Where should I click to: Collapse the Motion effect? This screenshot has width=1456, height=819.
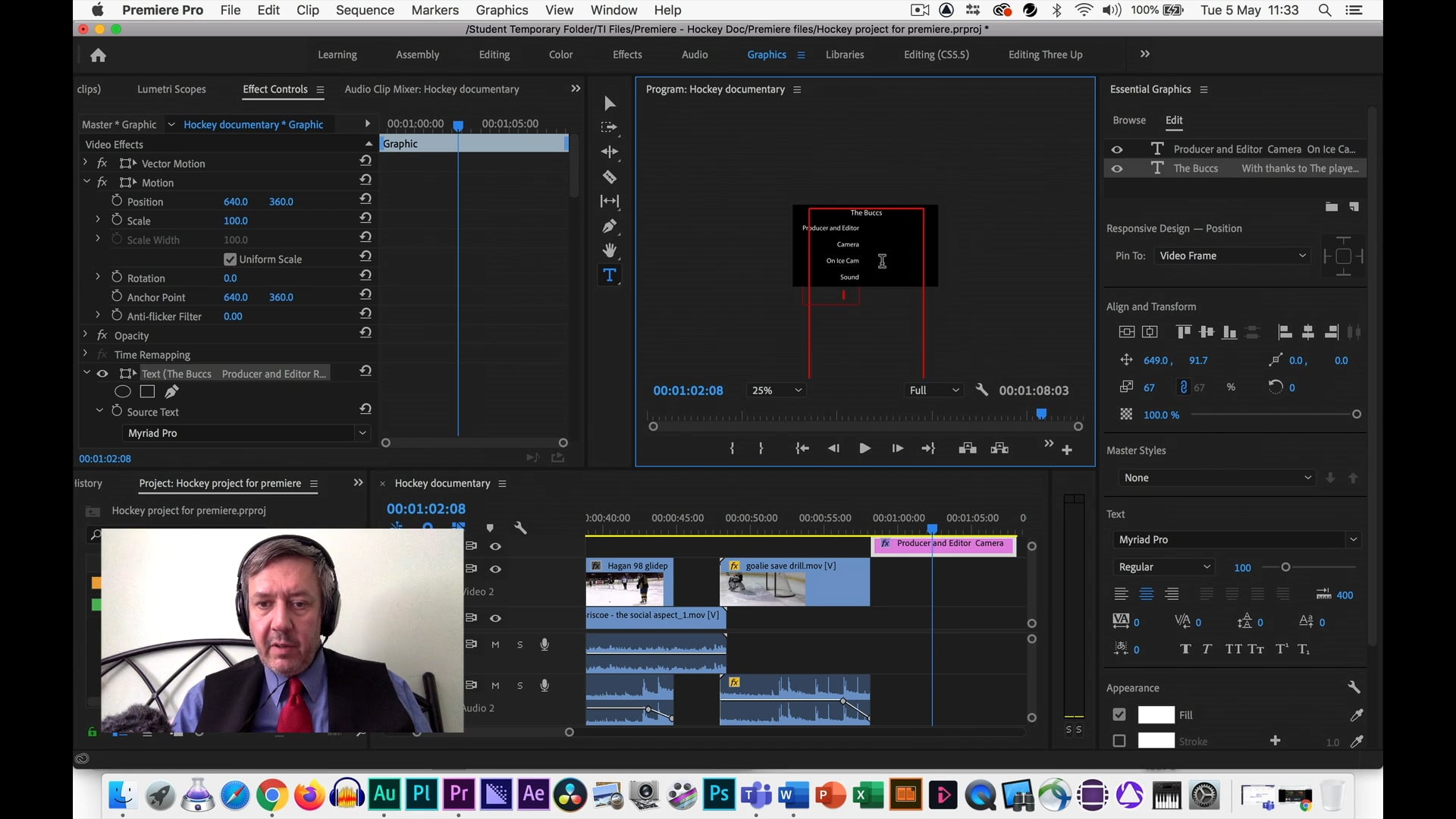(x=86, y=182)
